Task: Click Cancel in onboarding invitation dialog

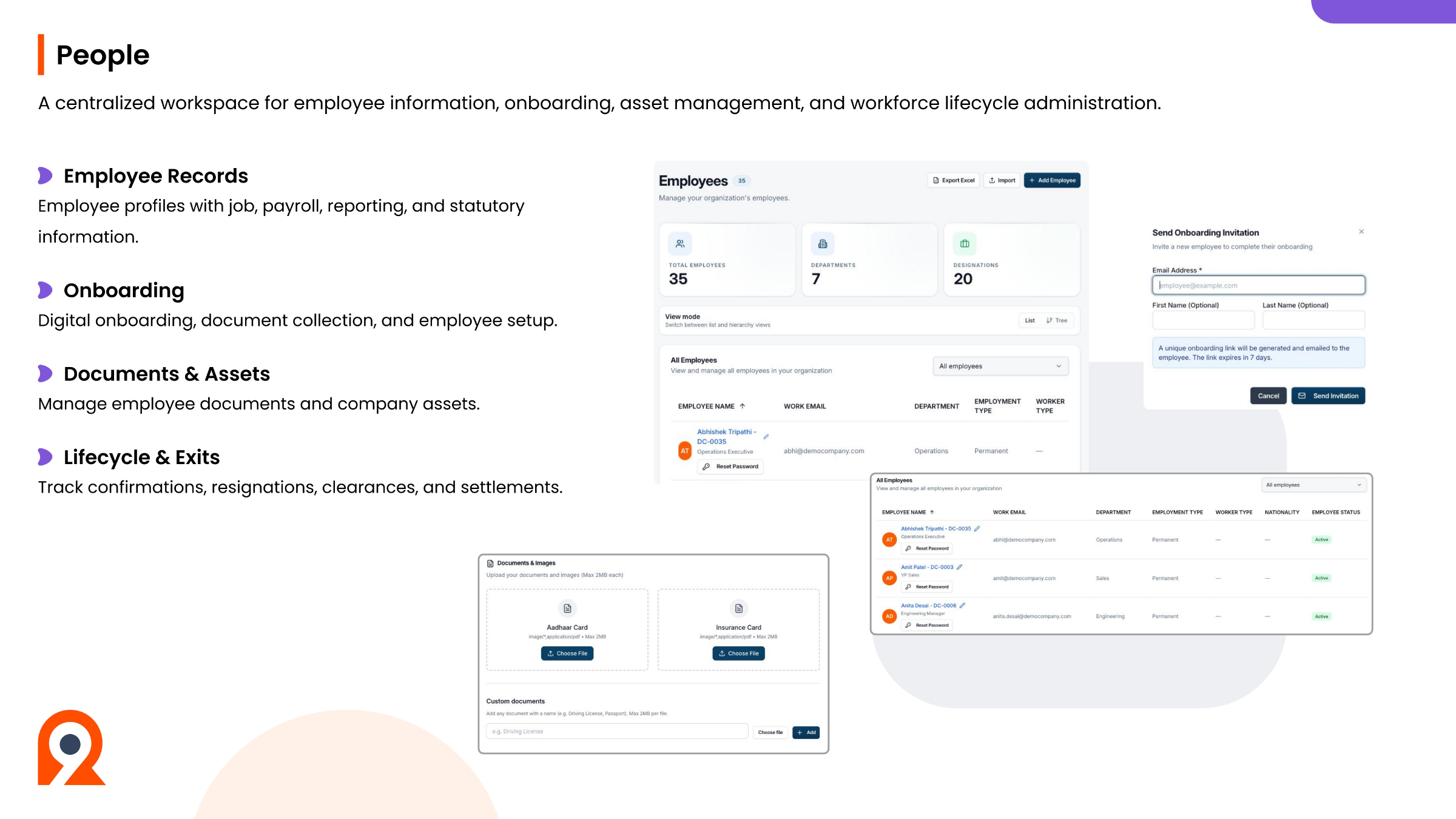Action: (x=1268, y=396)
